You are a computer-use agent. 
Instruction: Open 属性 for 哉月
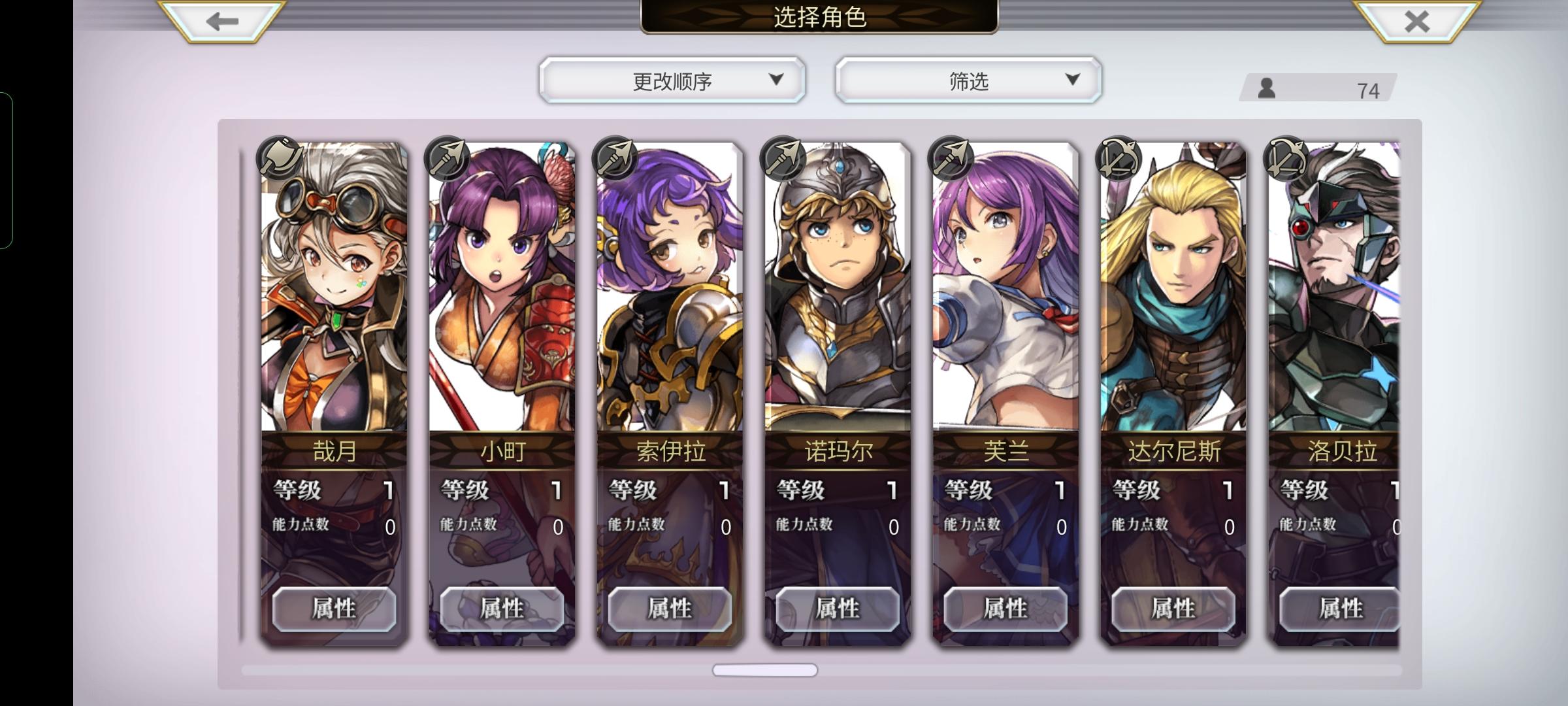pyautogui.click(x=334, y=609)
